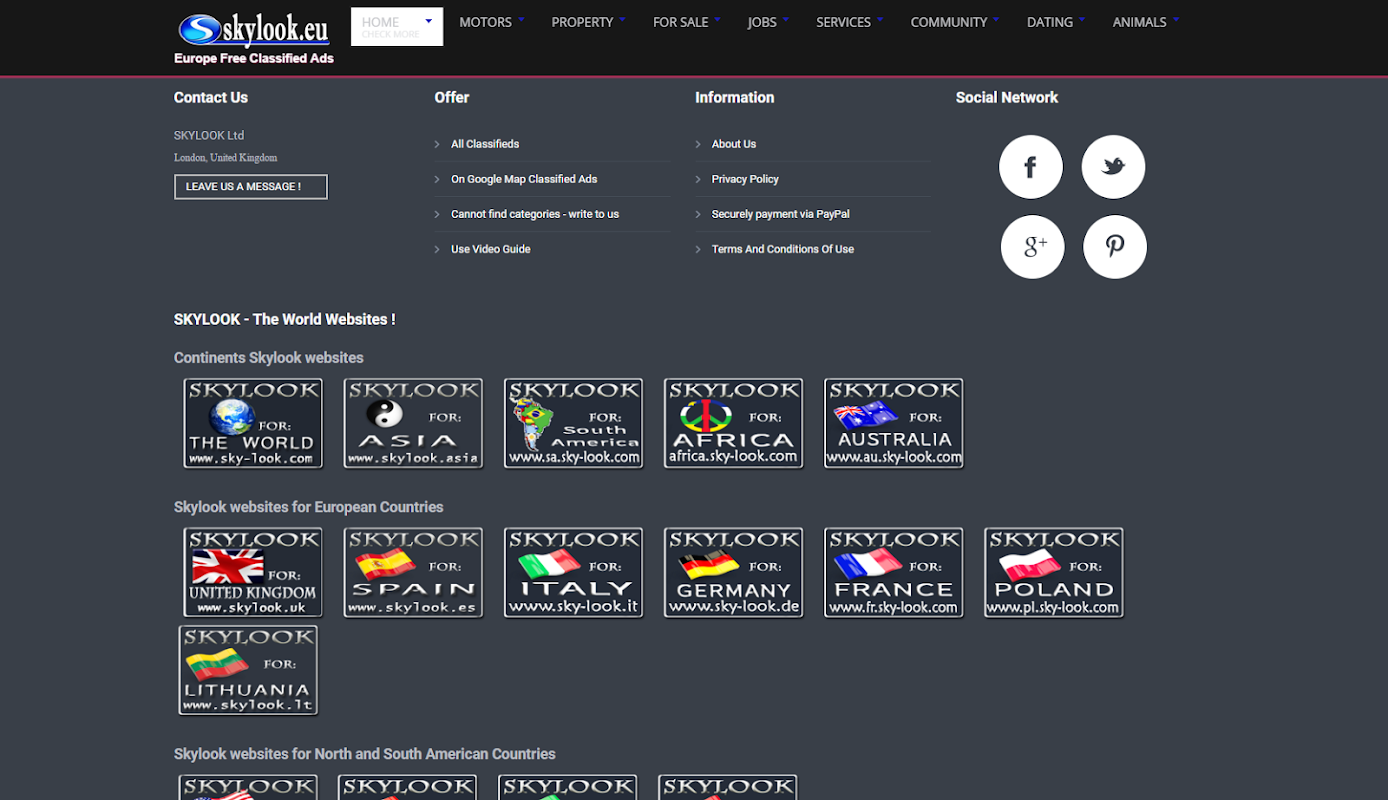Screen dimensions: 1388x800
Task: Open Skylook for Spain badge
Action: (x=413, y=573)
